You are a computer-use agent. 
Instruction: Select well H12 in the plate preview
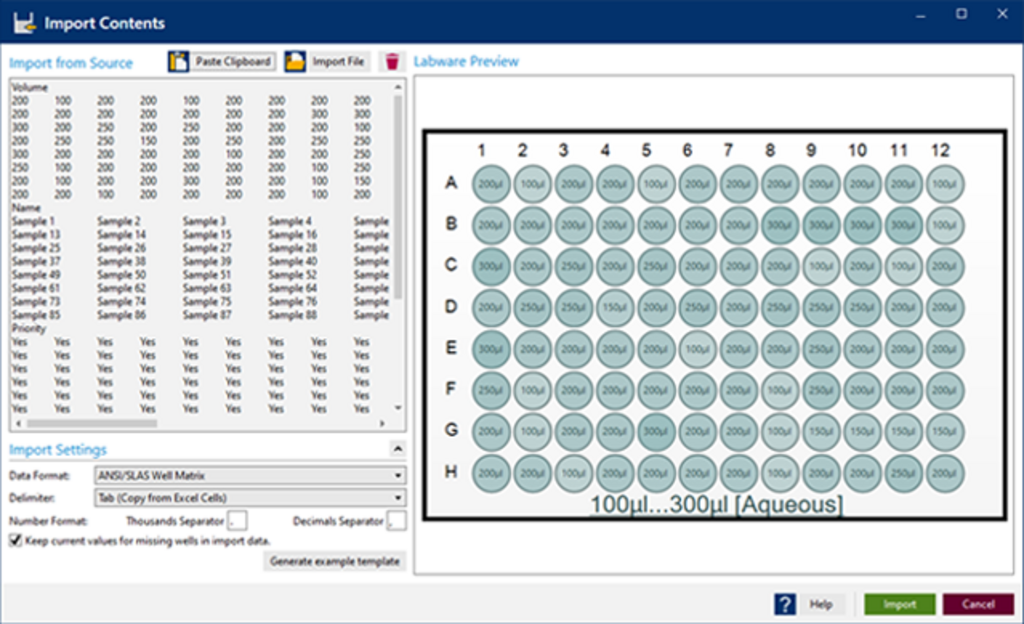(x=944, y=473)
